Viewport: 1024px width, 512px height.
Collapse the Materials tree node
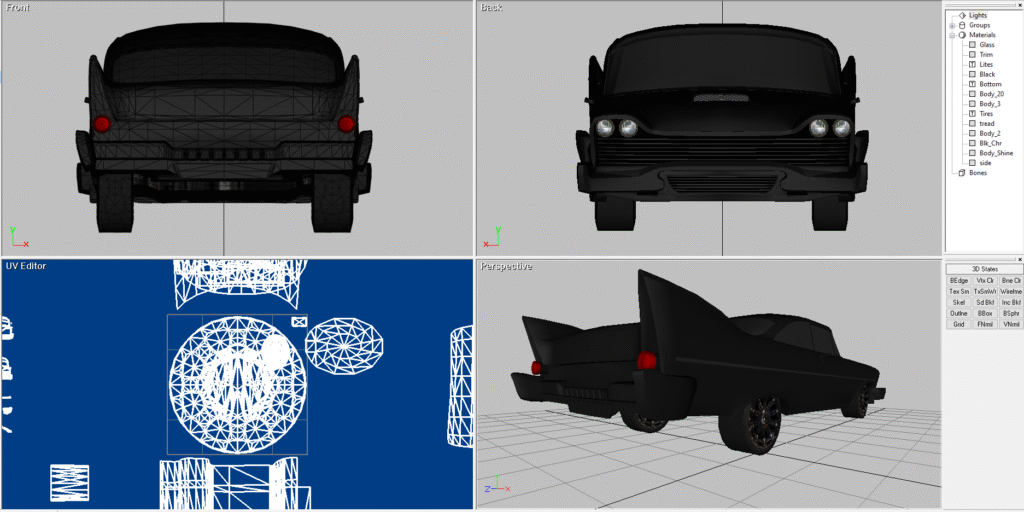coord(952,35)
